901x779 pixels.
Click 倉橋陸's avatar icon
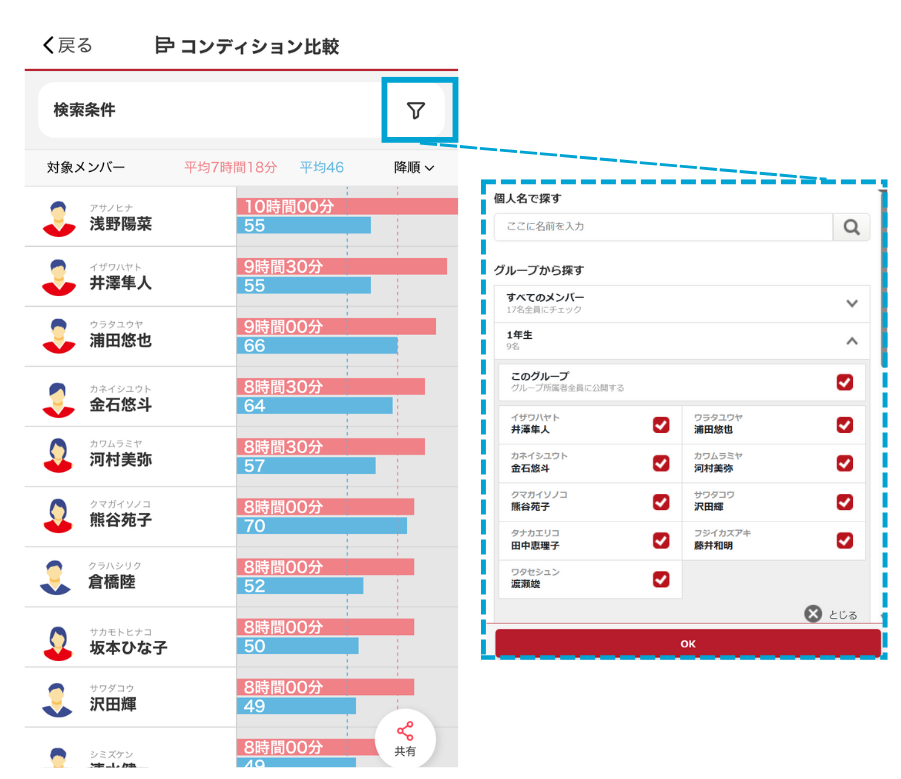(59, 577)
